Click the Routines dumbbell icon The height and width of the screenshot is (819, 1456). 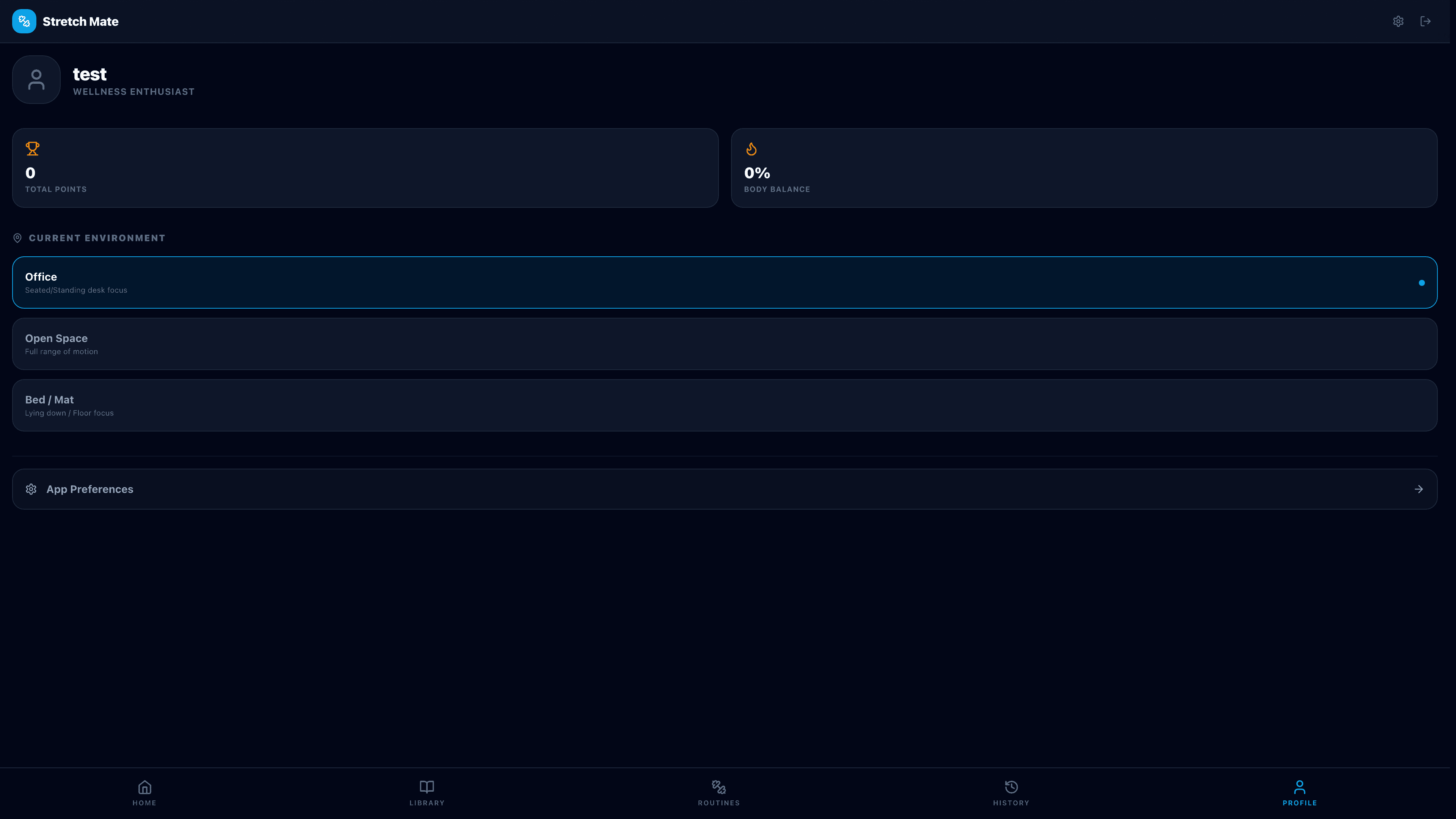pos(719,787)
